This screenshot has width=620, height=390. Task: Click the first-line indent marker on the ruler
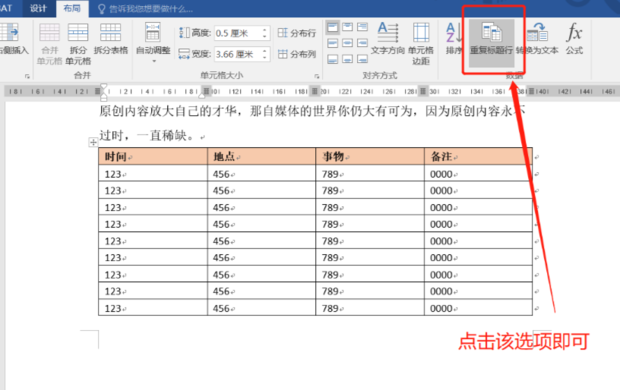tap(104, 87)
